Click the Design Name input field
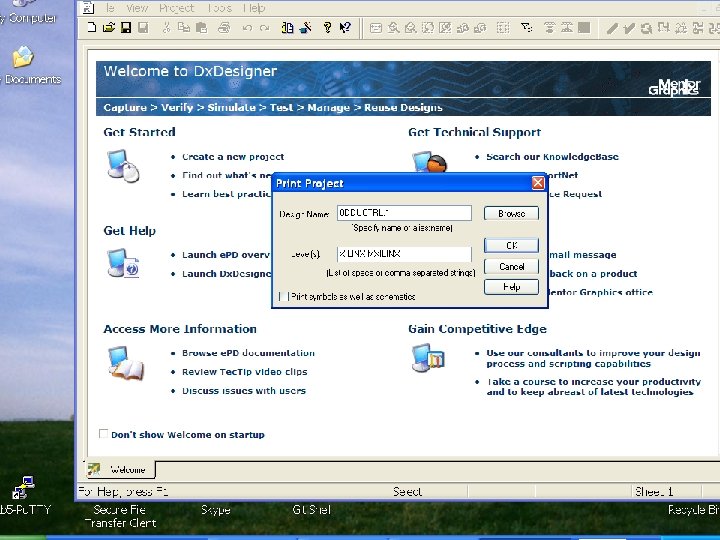720x540 pixels. coord(404,213)
